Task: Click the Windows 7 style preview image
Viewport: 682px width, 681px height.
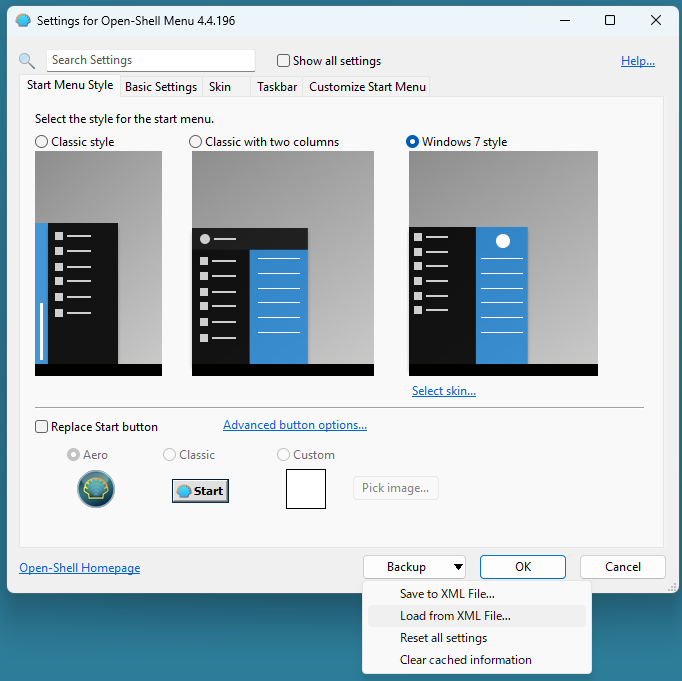Action: pos(503,263)
